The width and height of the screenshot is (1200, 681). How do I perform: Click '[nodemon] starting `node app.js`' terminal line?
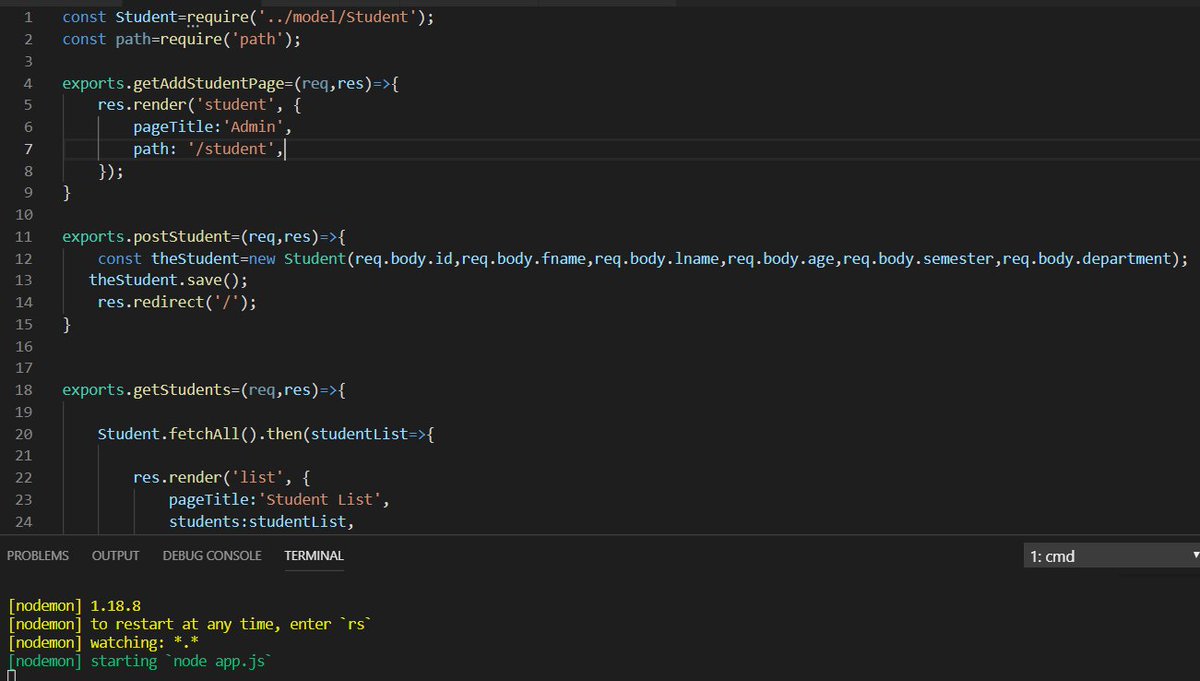(140, 661)
